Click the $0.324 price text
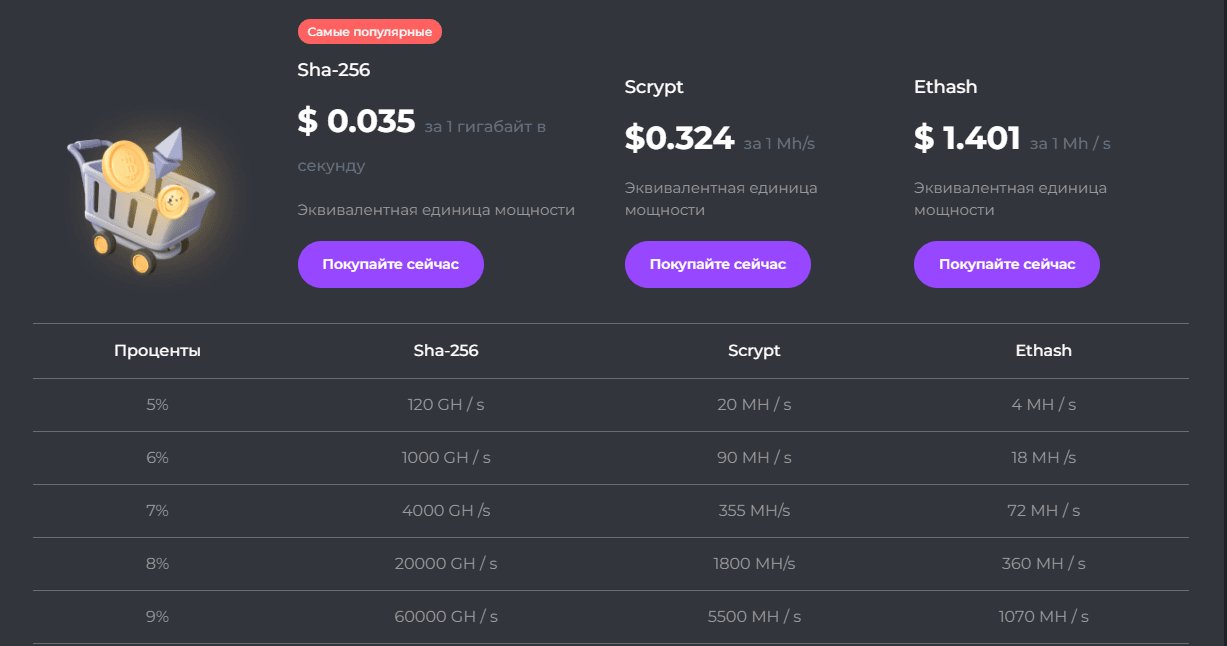1227x646 pixels. 679,138
